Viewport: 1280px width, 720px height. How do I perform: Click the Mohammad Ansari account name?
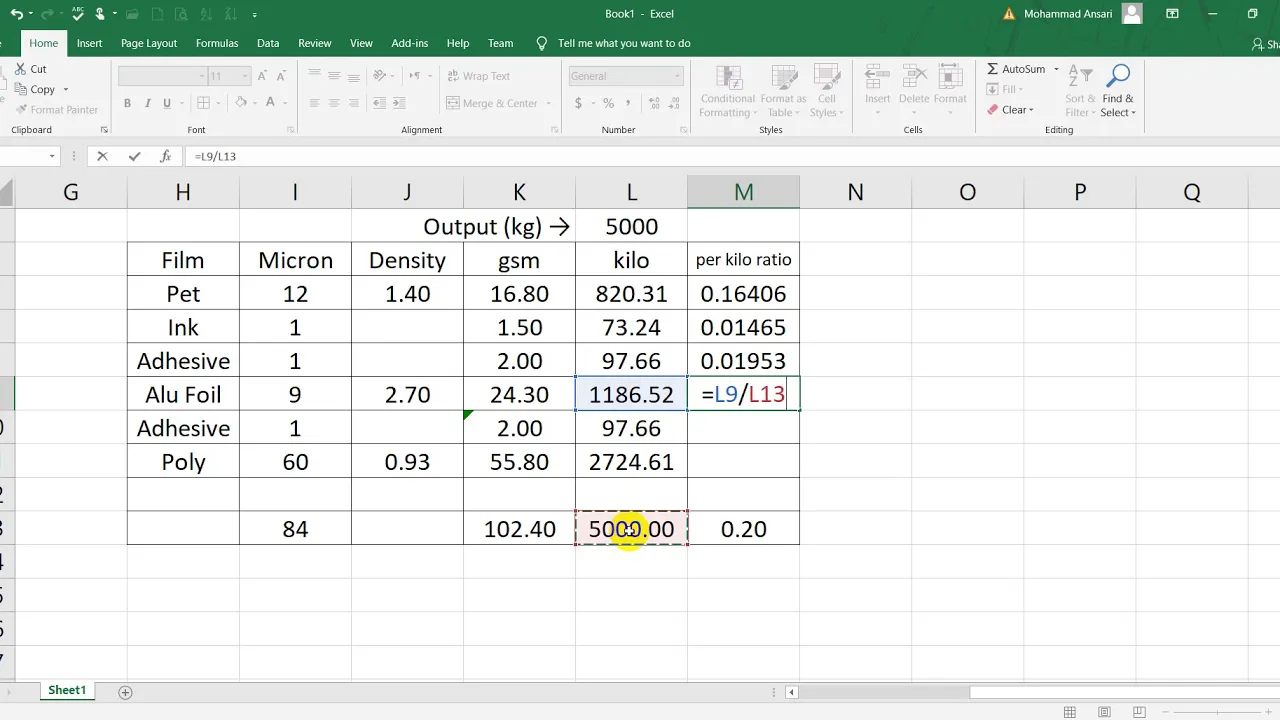click(1068, 14)
